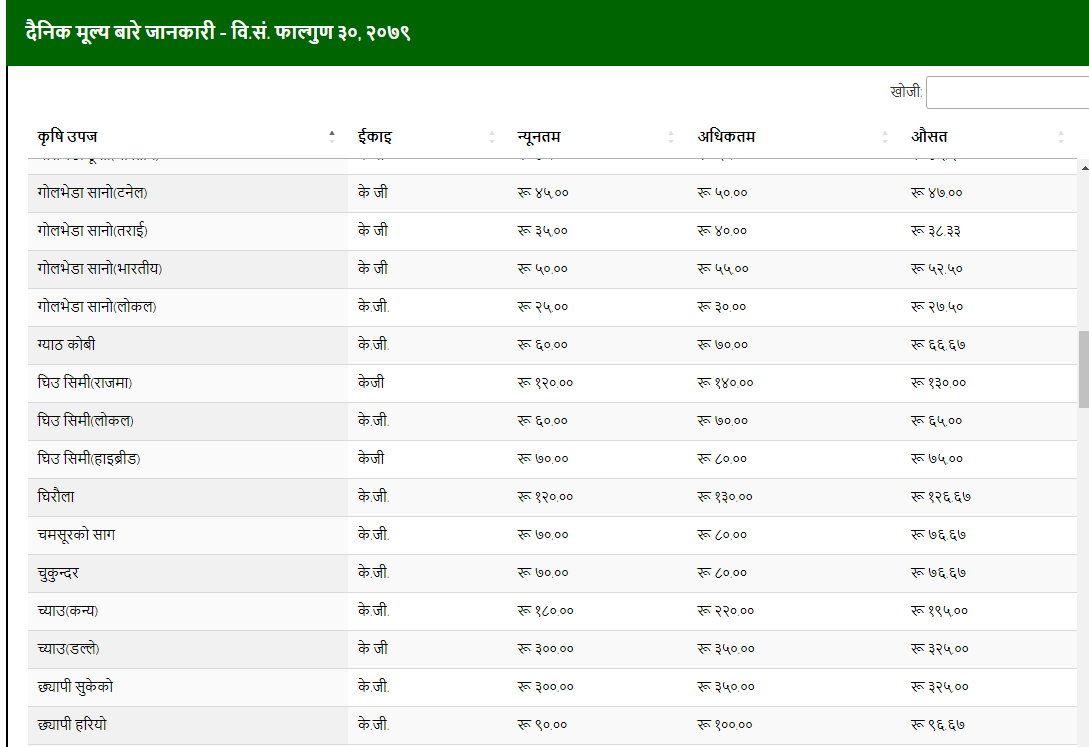
Task: Click the घिउ सिमी(राजमा) row label
Action: (84, 383)
